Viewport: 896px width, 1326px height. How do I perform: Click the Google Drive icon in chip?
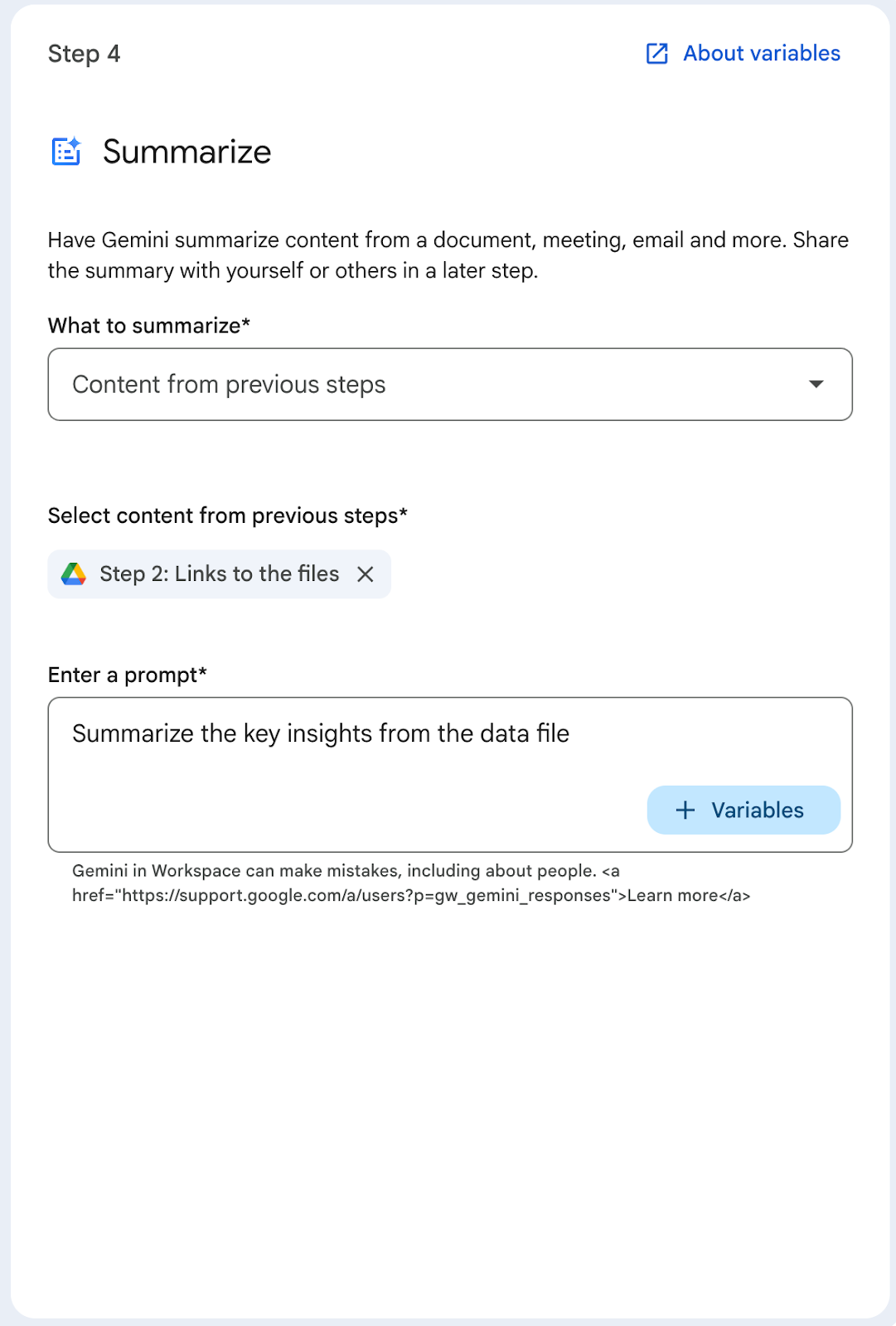[74, 573]
